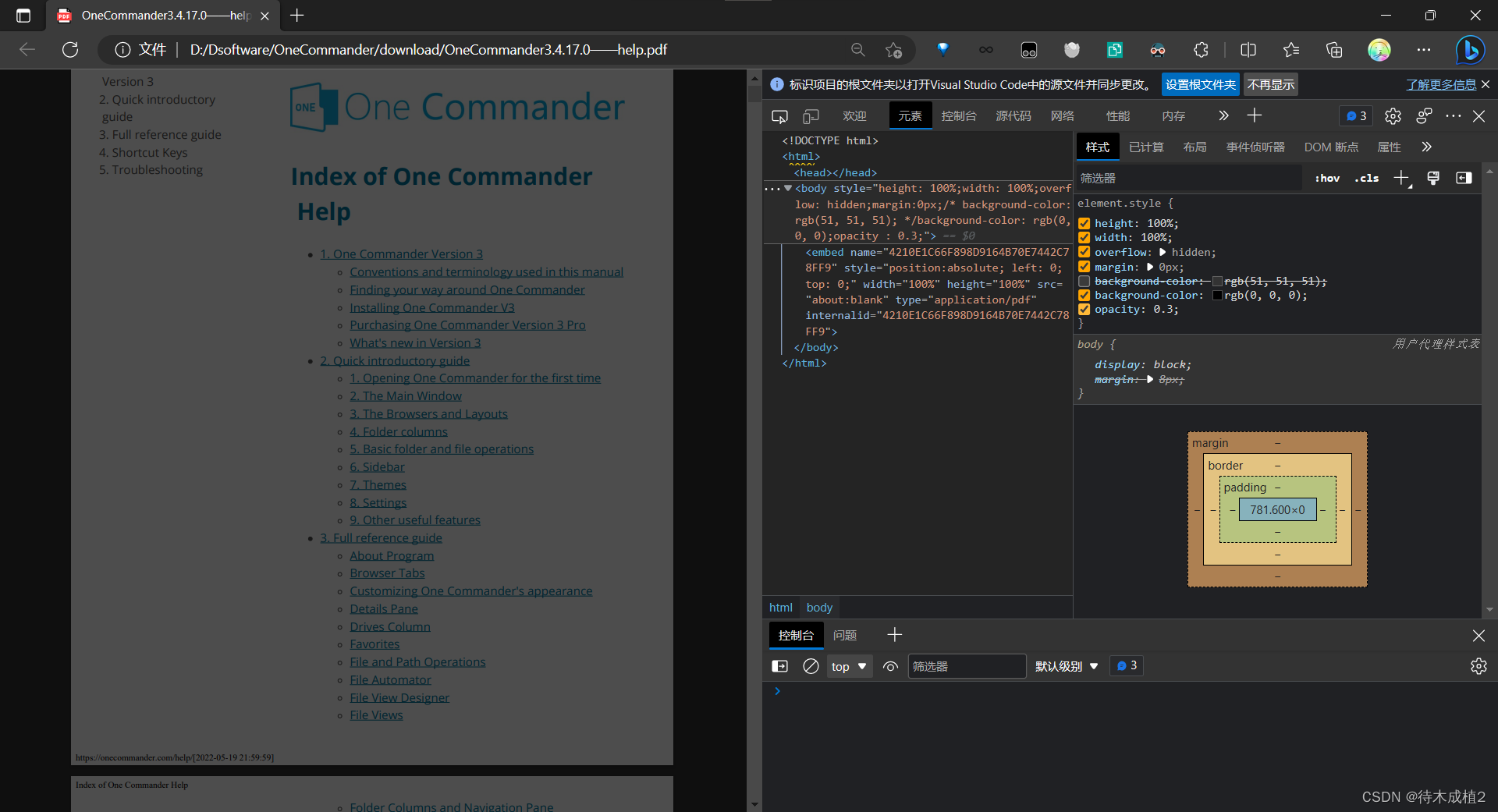Toggle :hov element state panel
Image resolution: width=1498 pixels, height=812 pixels.
click(1327, 178)
